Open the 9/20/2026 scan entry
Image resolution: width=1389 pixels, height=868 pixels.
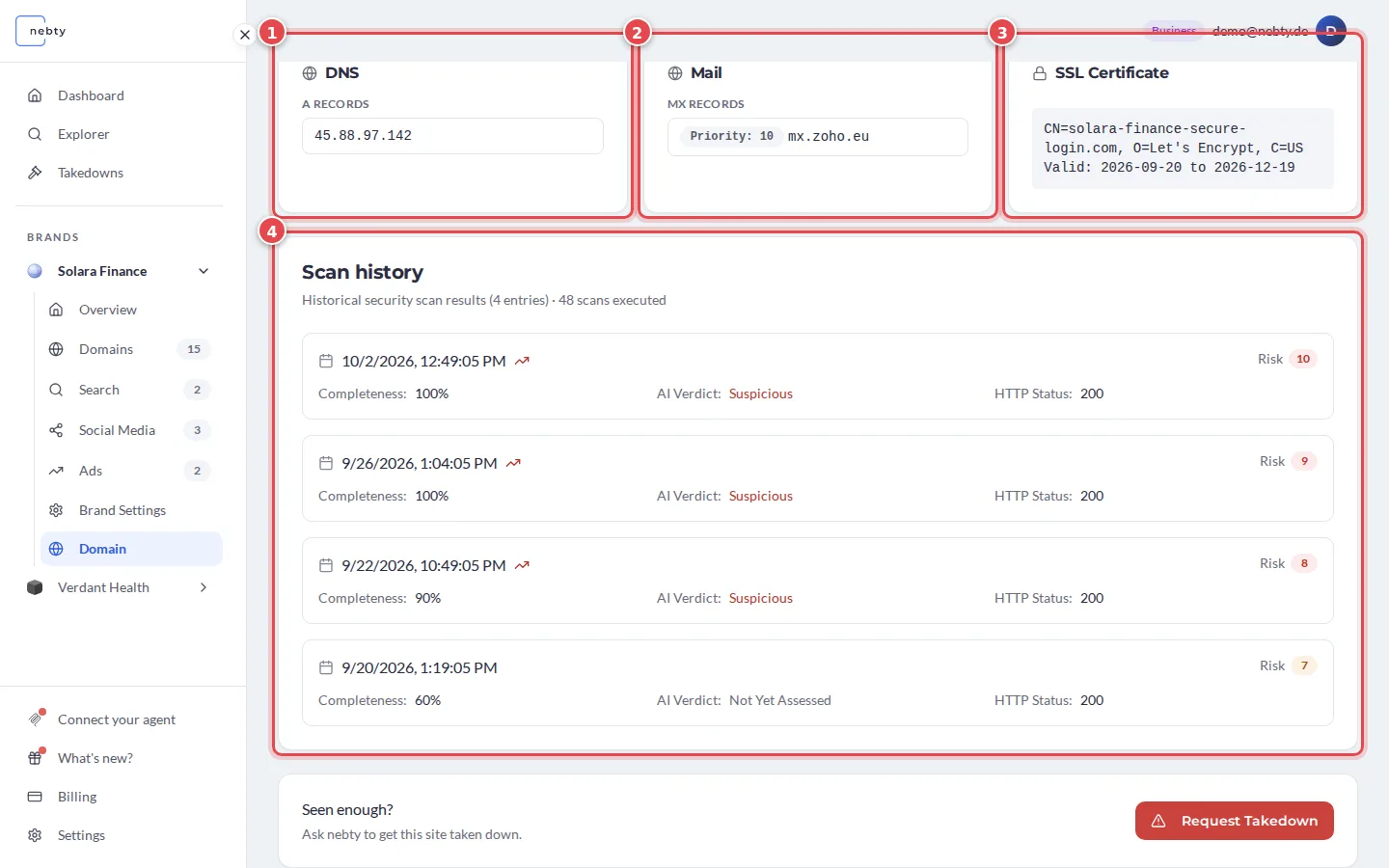pyautogui.click(x=818, y=683)
